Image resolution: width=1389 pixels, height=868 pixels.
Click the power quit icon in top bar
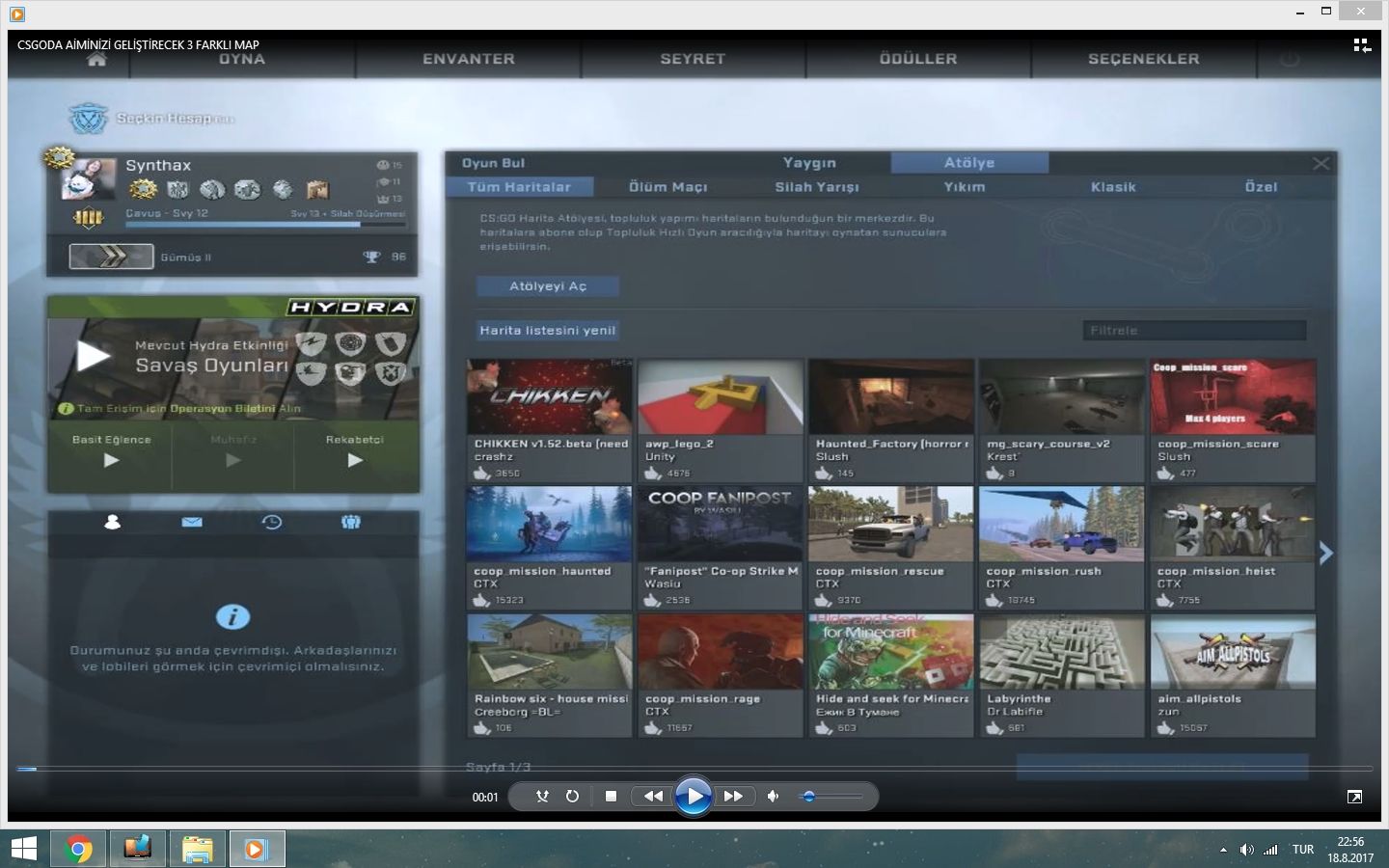coord(1289,59)
